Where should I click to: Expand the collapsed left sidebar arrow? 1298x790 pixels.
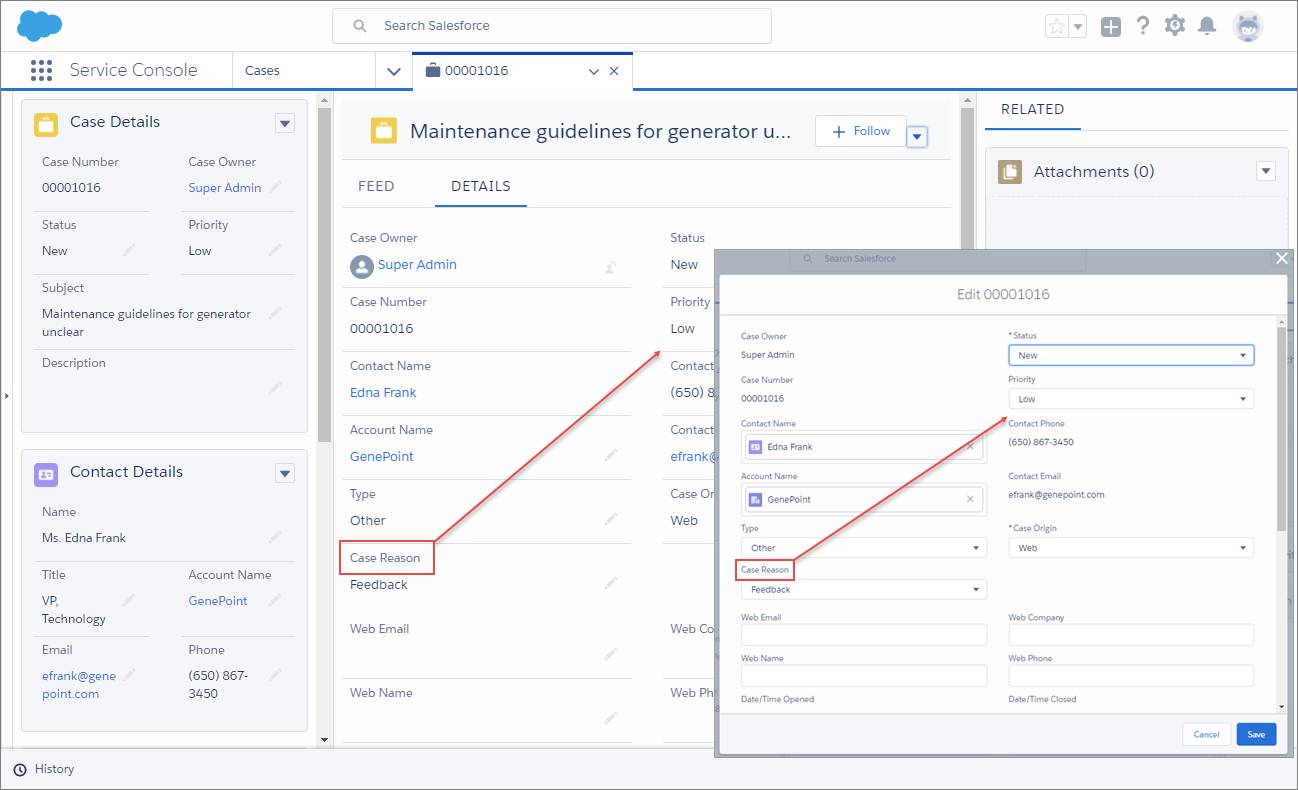(x=6, y=396)
